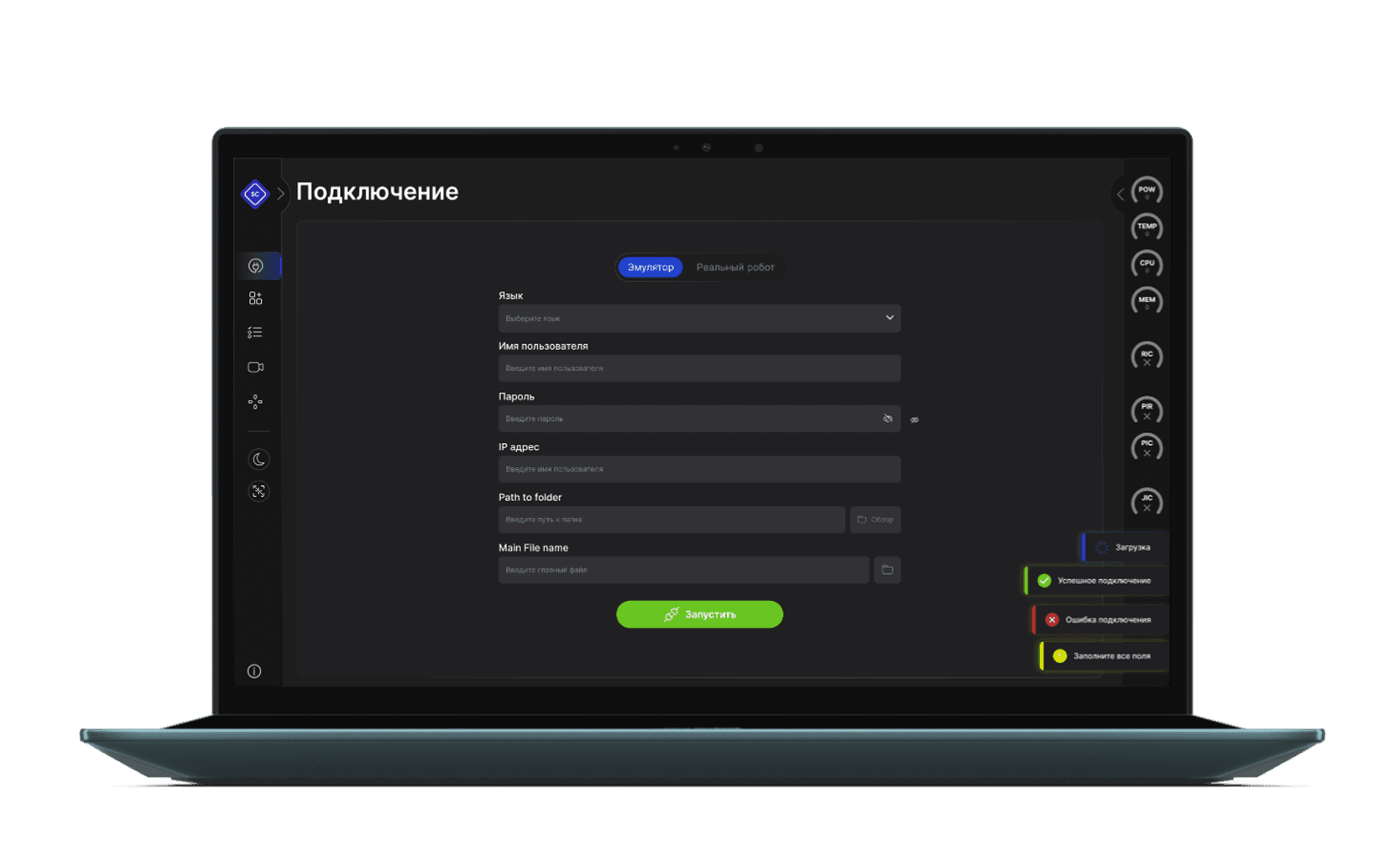Screen dimensions: 1400x856
Task: Toggle password visibility eye icon
Action: click(887, 419)
